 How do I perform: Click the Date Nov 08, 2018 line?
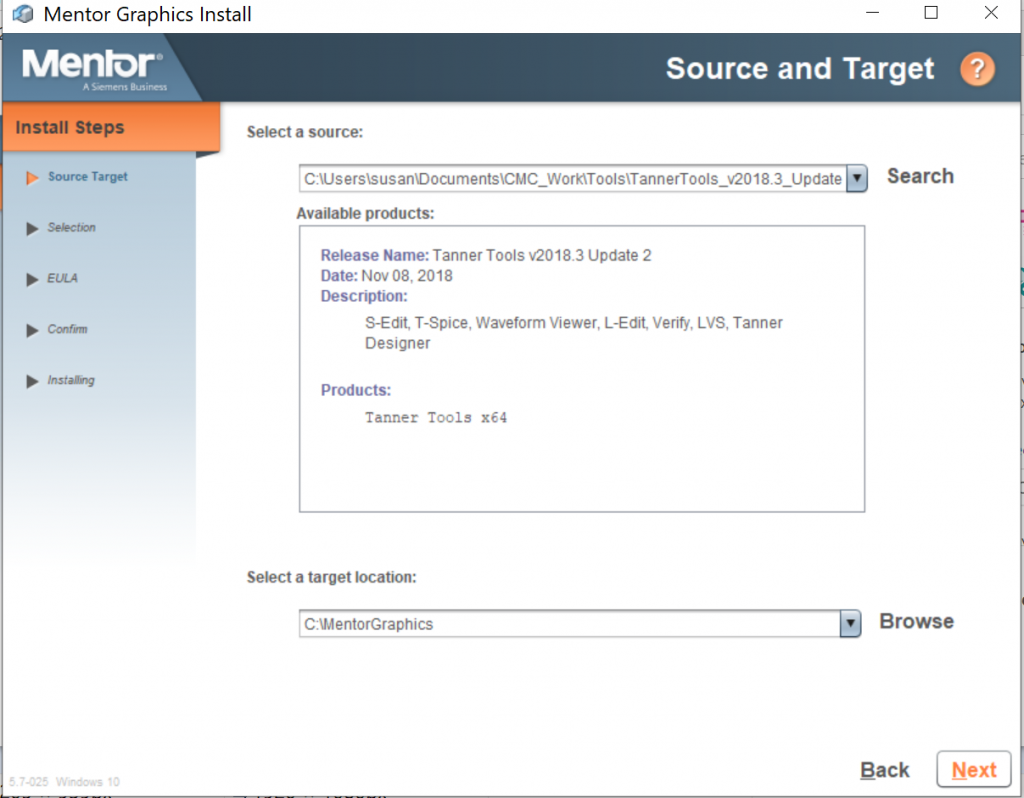click(386, 276)
